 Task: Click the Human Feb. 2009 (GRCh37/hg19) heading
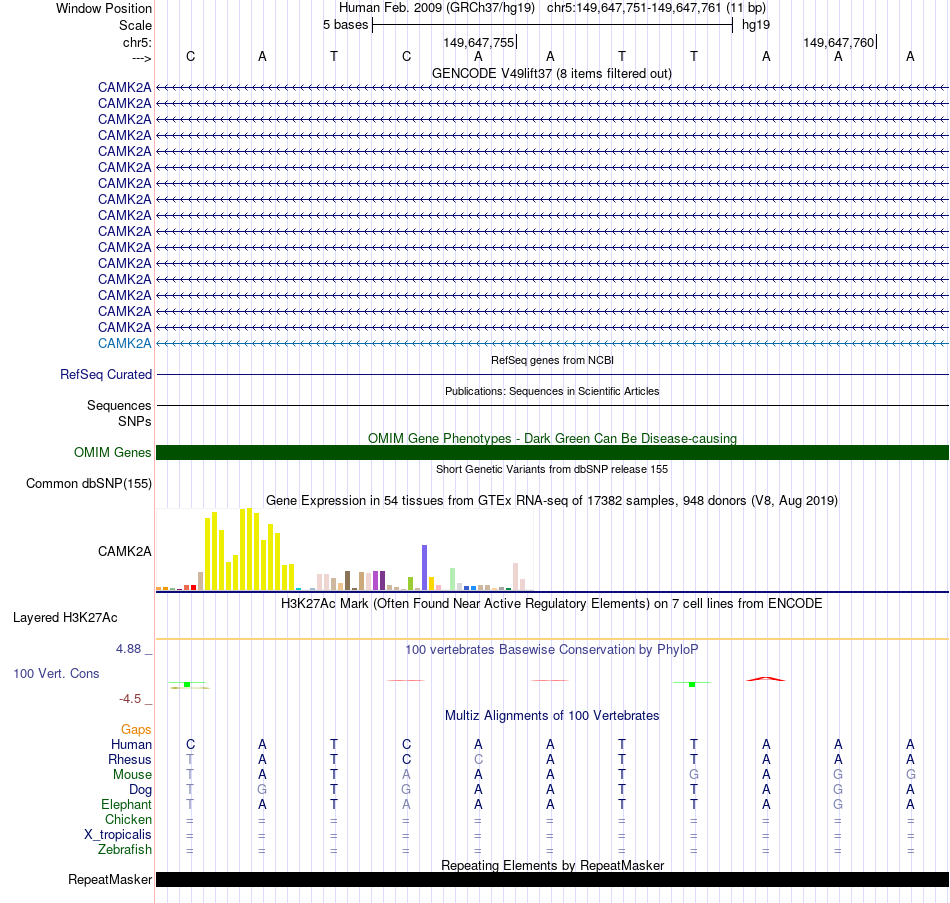click(437, 8)
